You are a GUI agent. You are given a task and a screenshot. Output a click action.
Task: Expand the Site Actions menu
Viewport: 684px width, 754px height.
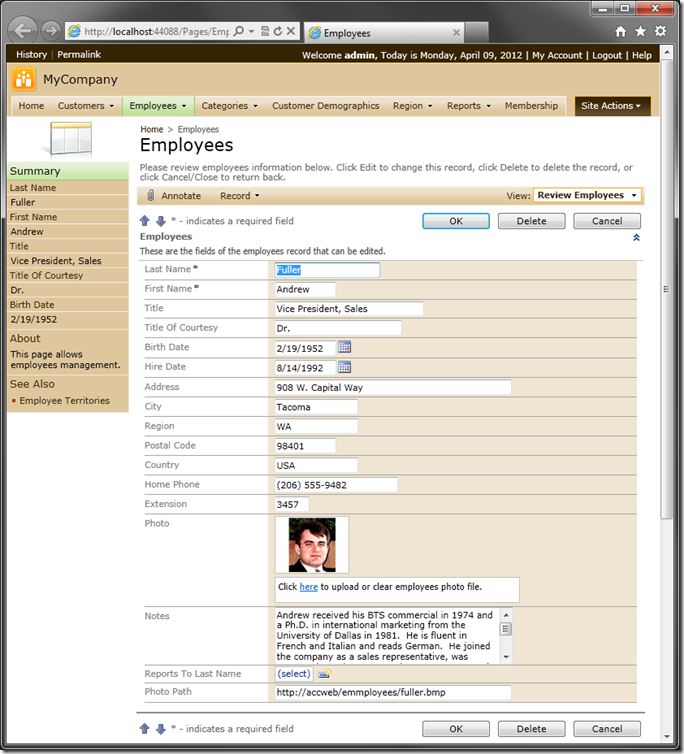click(x=612, y=106)
